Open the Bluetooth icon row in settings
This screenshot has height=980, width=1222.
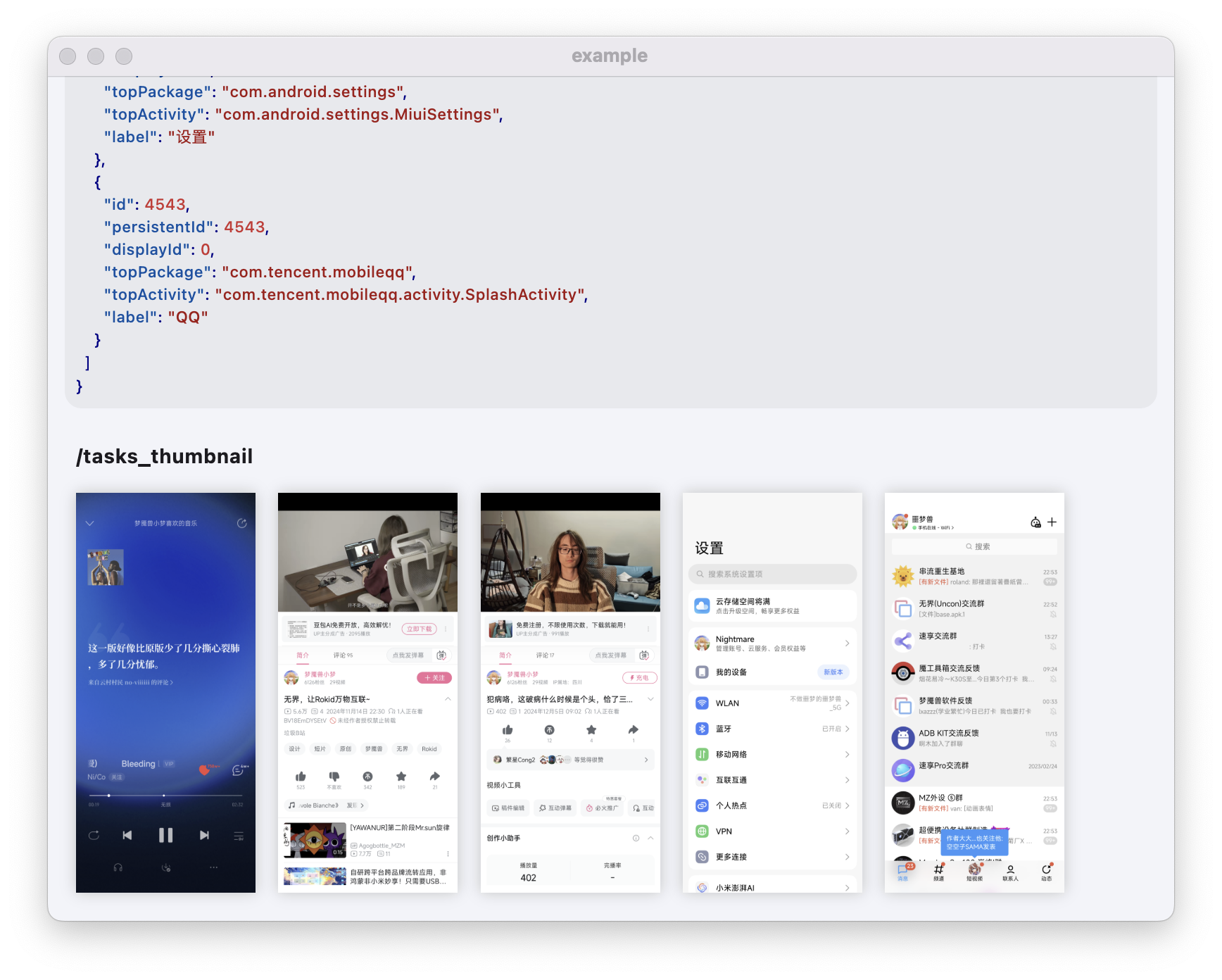click(x=702, y=729)
